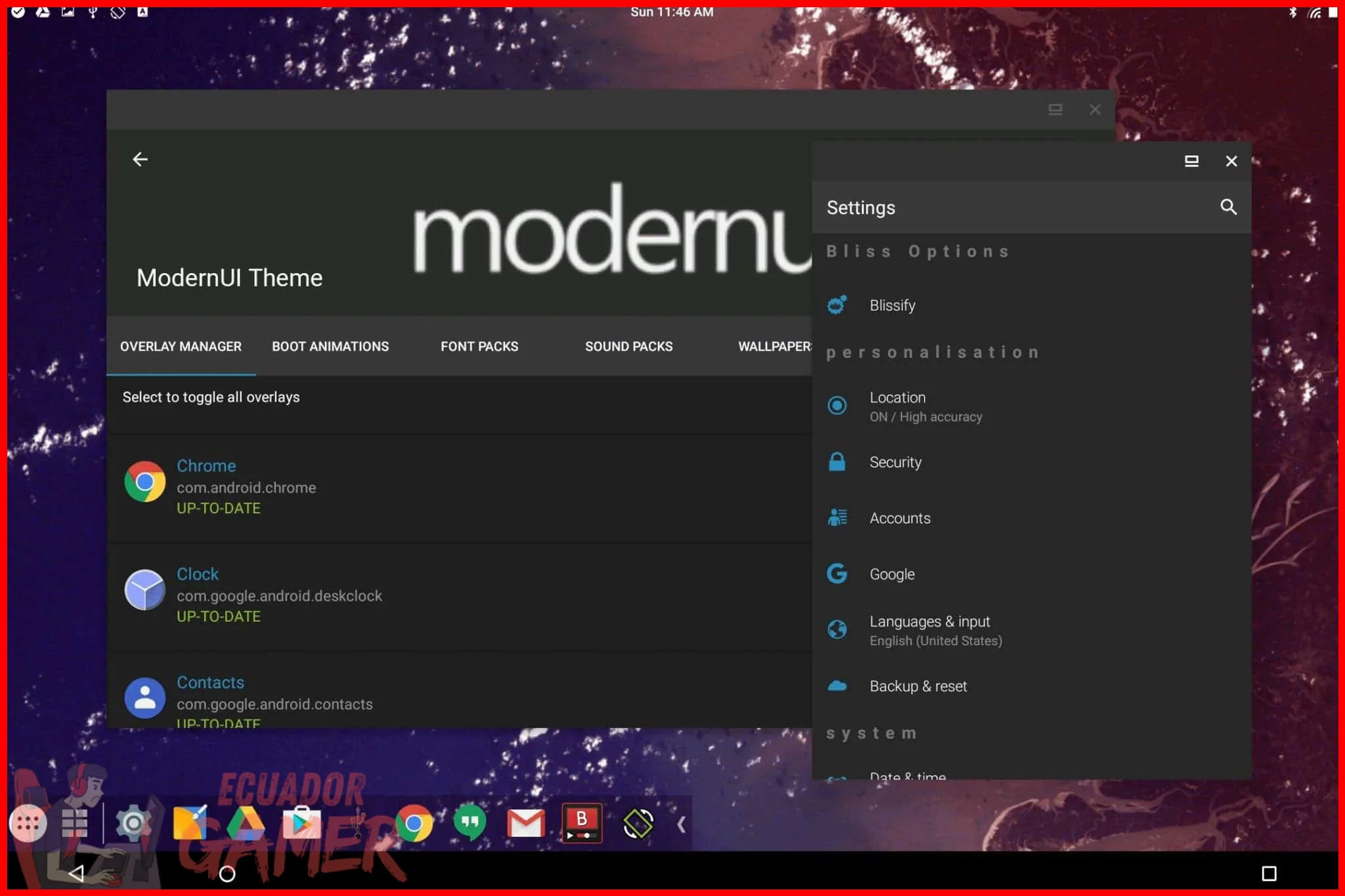Click the Wi-Fi status bar icon
The image size is (1345, 896).
click(1314, 12)
